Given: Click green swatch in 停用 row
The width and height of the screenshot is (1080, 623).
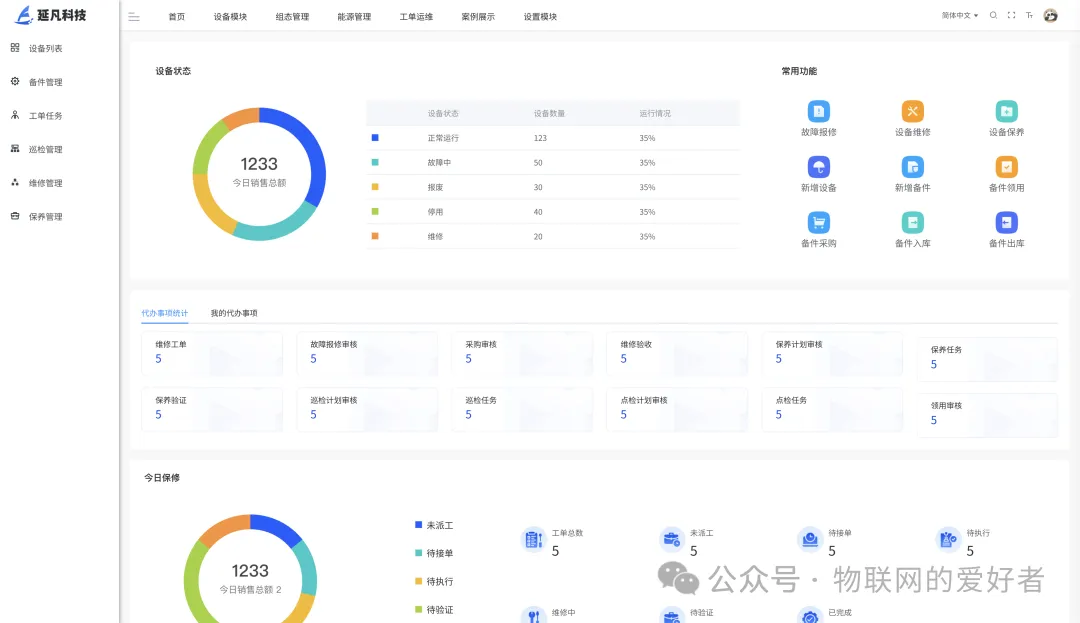Looking at the screenshot, I should [375, 211].
